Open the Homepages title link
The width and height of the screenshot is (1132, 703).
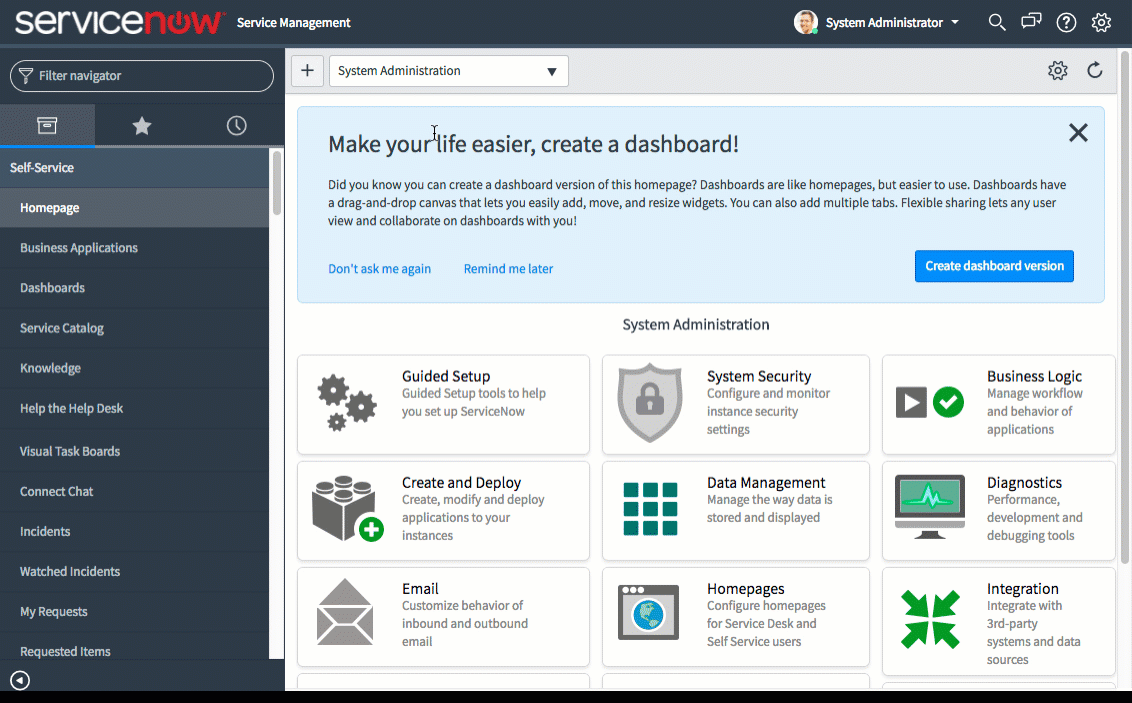pyautogui.click(x=745, y=588)
